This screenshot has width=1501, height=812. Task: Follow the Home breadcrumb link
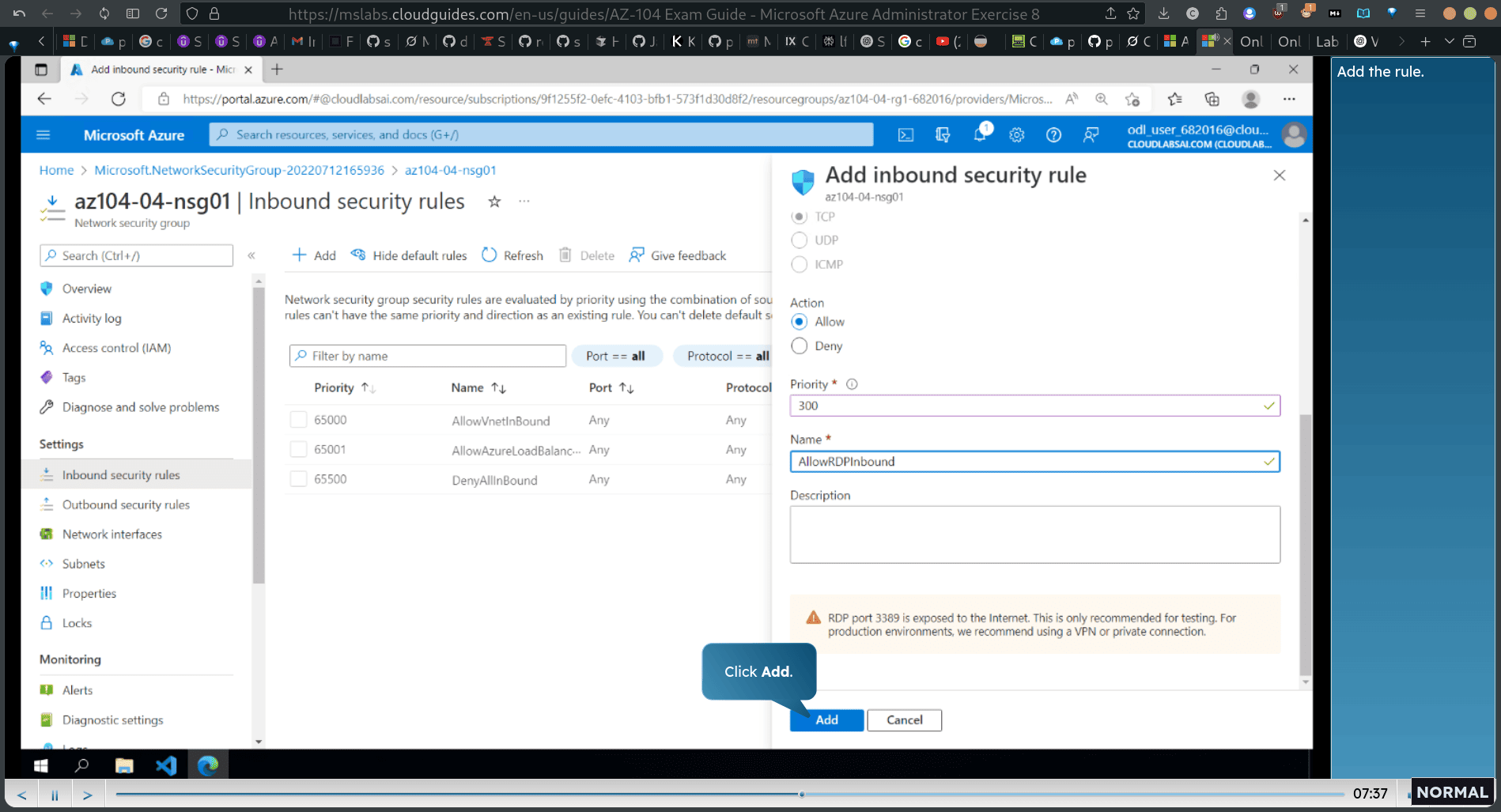click(x=56, y=170)
